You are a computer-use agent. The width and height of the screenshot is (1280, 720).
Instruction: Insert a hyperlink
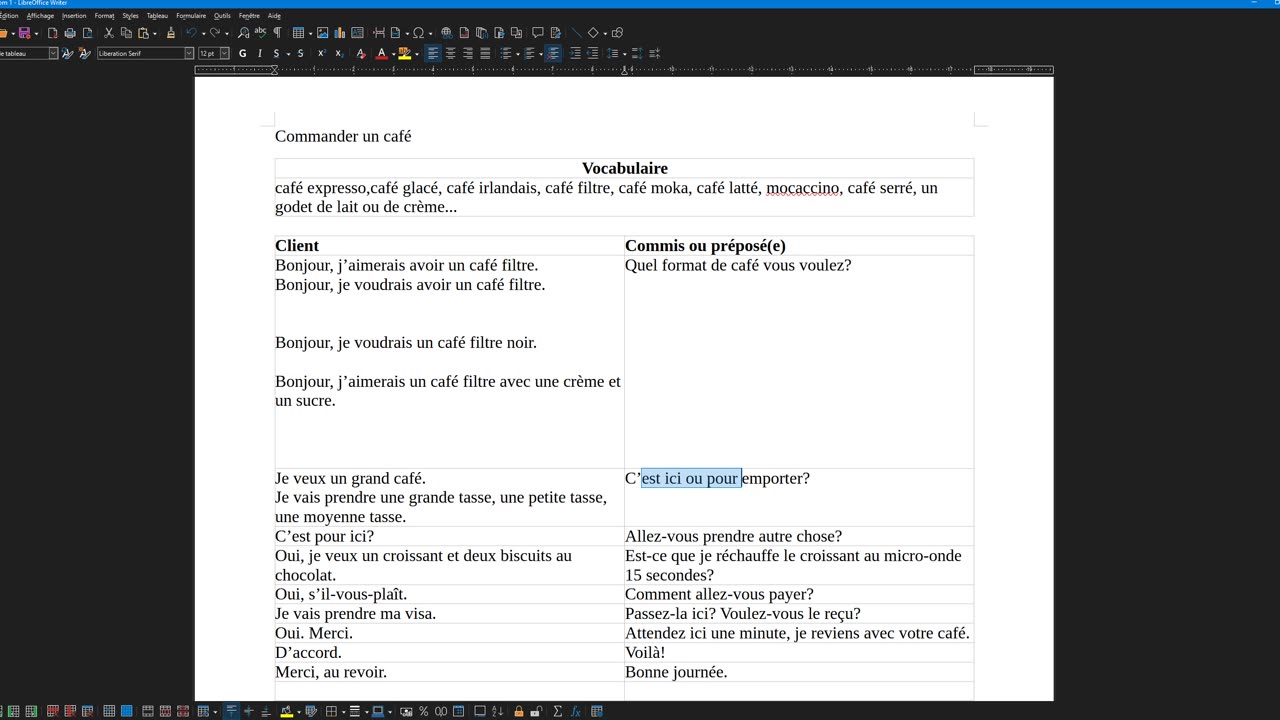point(446,33)
